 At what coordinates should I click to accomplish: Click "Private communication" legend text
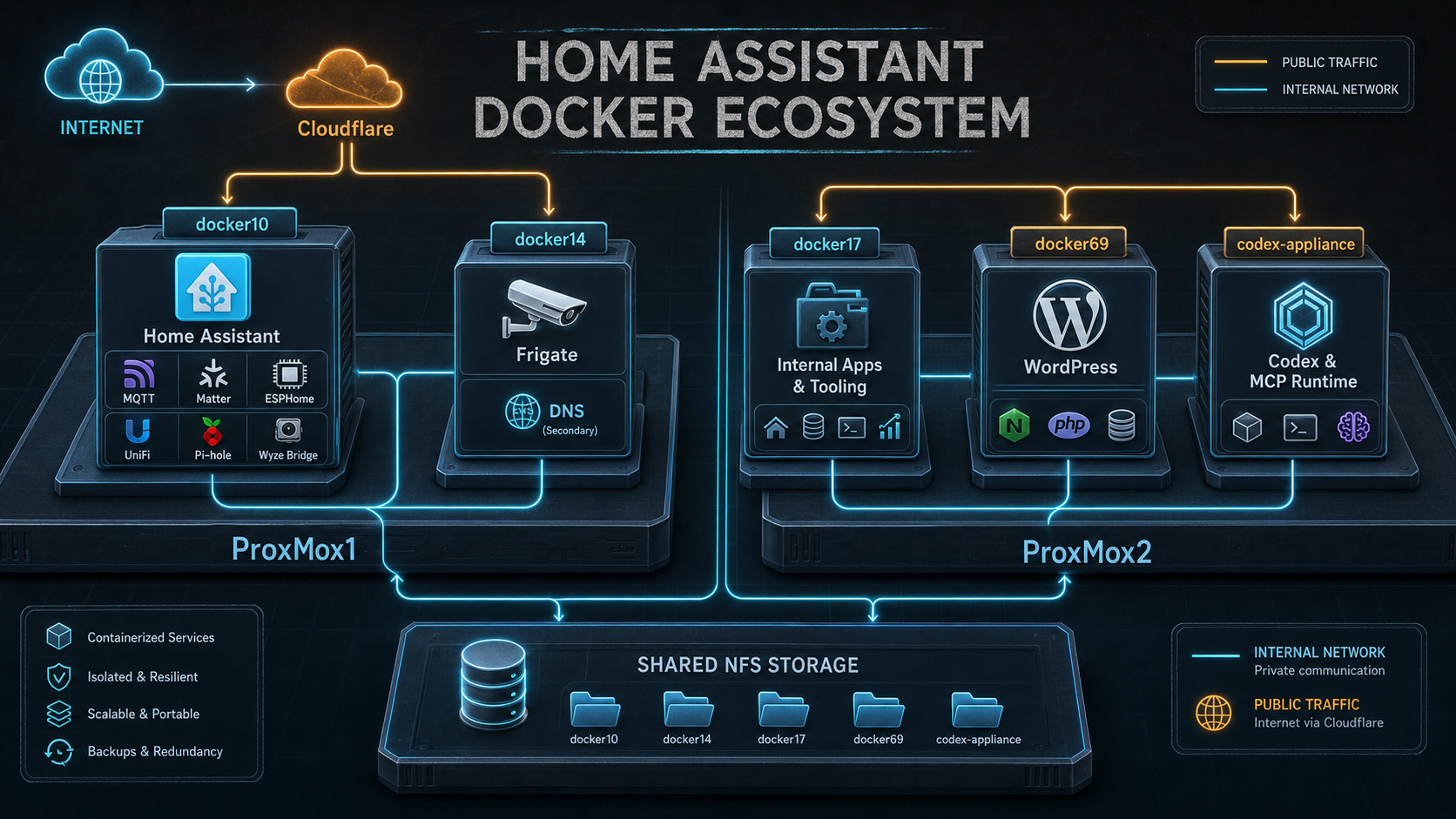point(1318,670)
